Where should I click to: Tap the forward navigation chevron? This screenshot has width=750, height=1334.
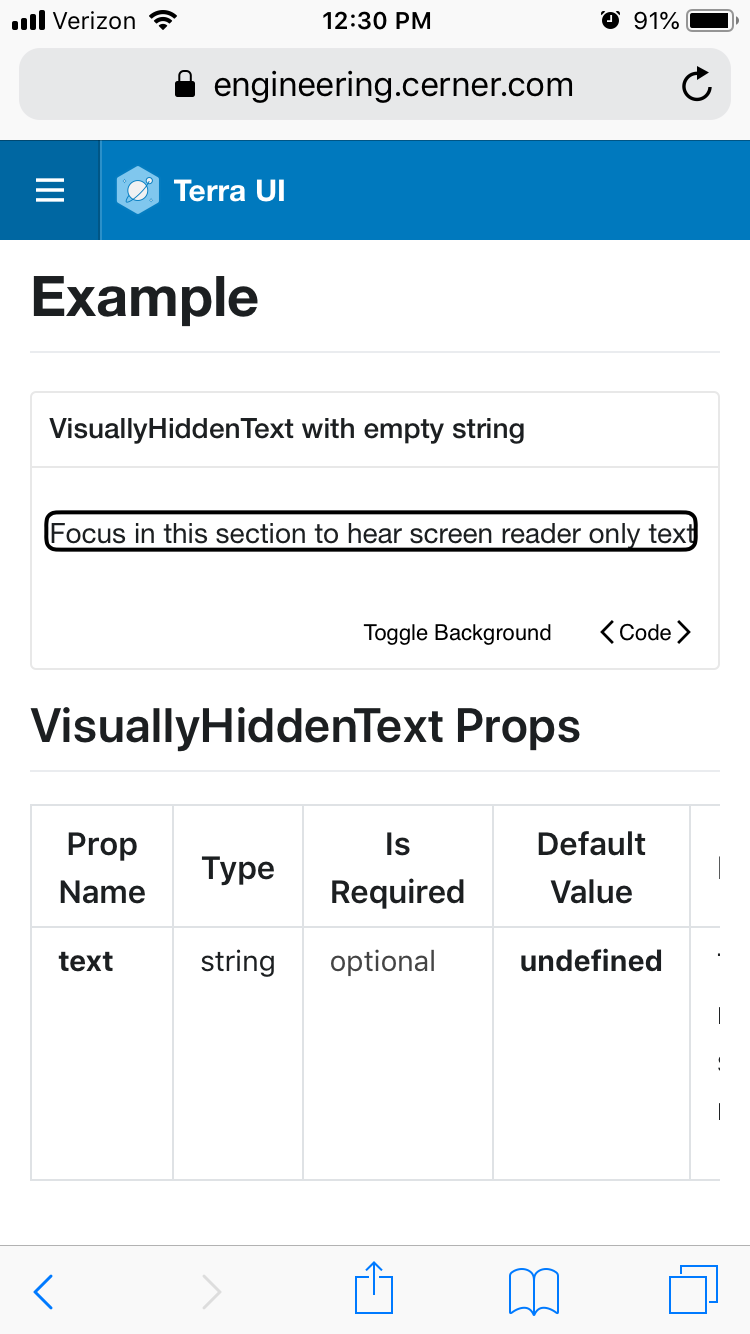[210, 1291]
